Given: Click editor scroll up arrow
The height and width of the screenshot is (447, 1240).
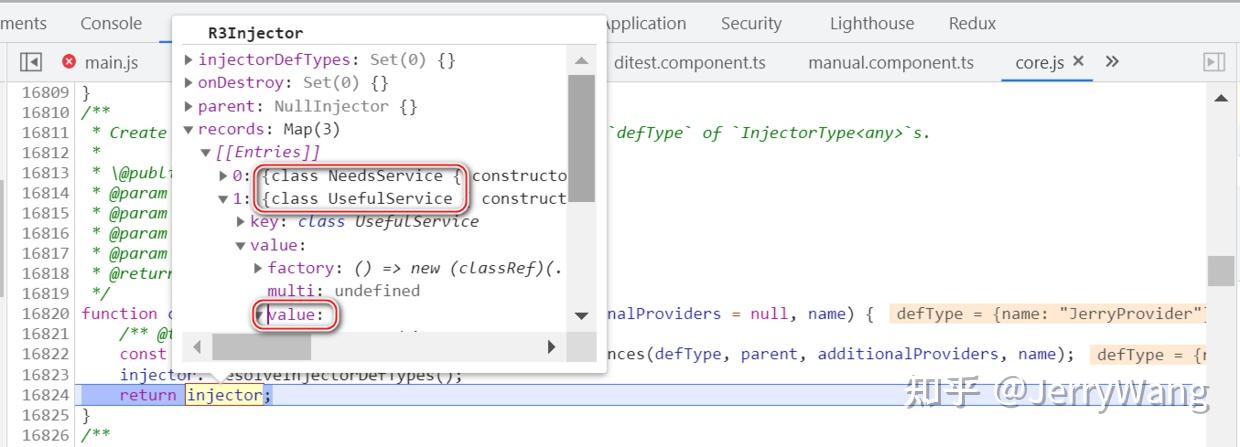Looking at the screenshot, I should [1221, 98].
